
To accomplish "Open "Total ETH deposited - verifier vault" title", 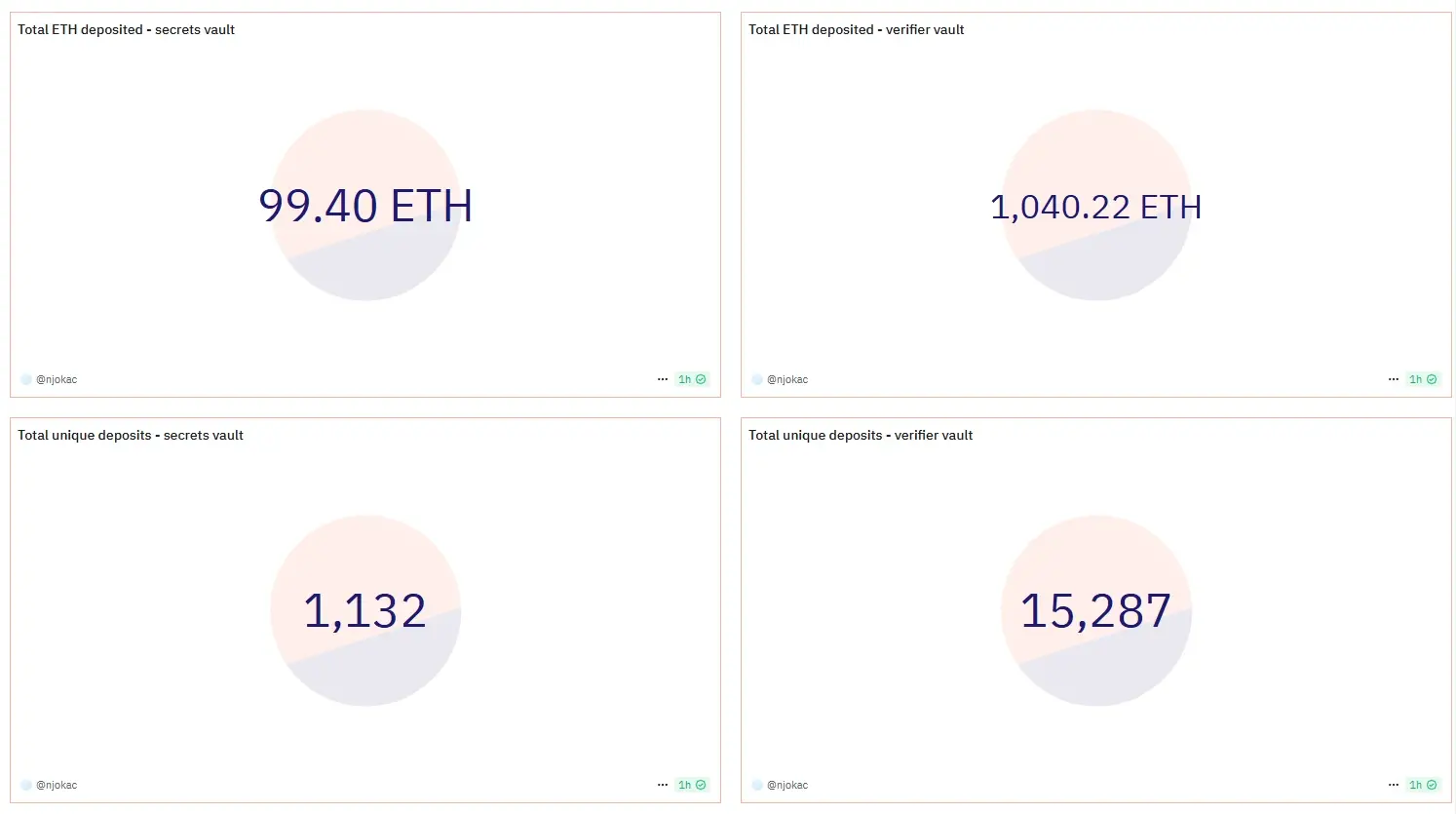I will point(856,29).
